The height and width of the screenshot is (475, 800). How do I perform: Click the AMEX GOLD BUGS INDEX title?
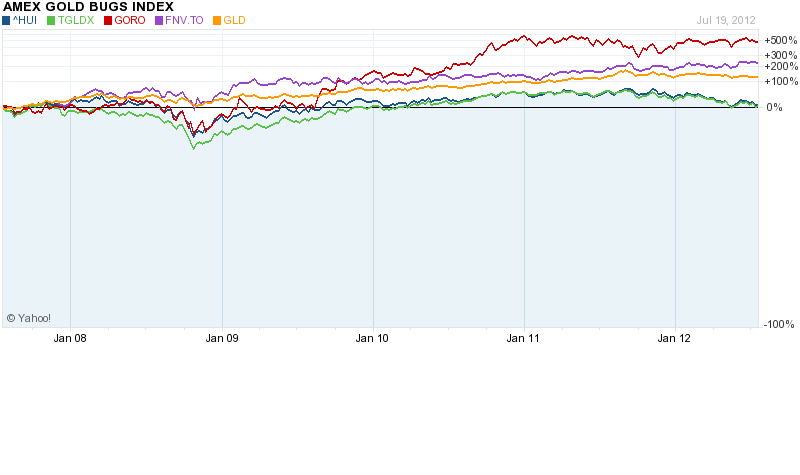[x=88, y=7]
